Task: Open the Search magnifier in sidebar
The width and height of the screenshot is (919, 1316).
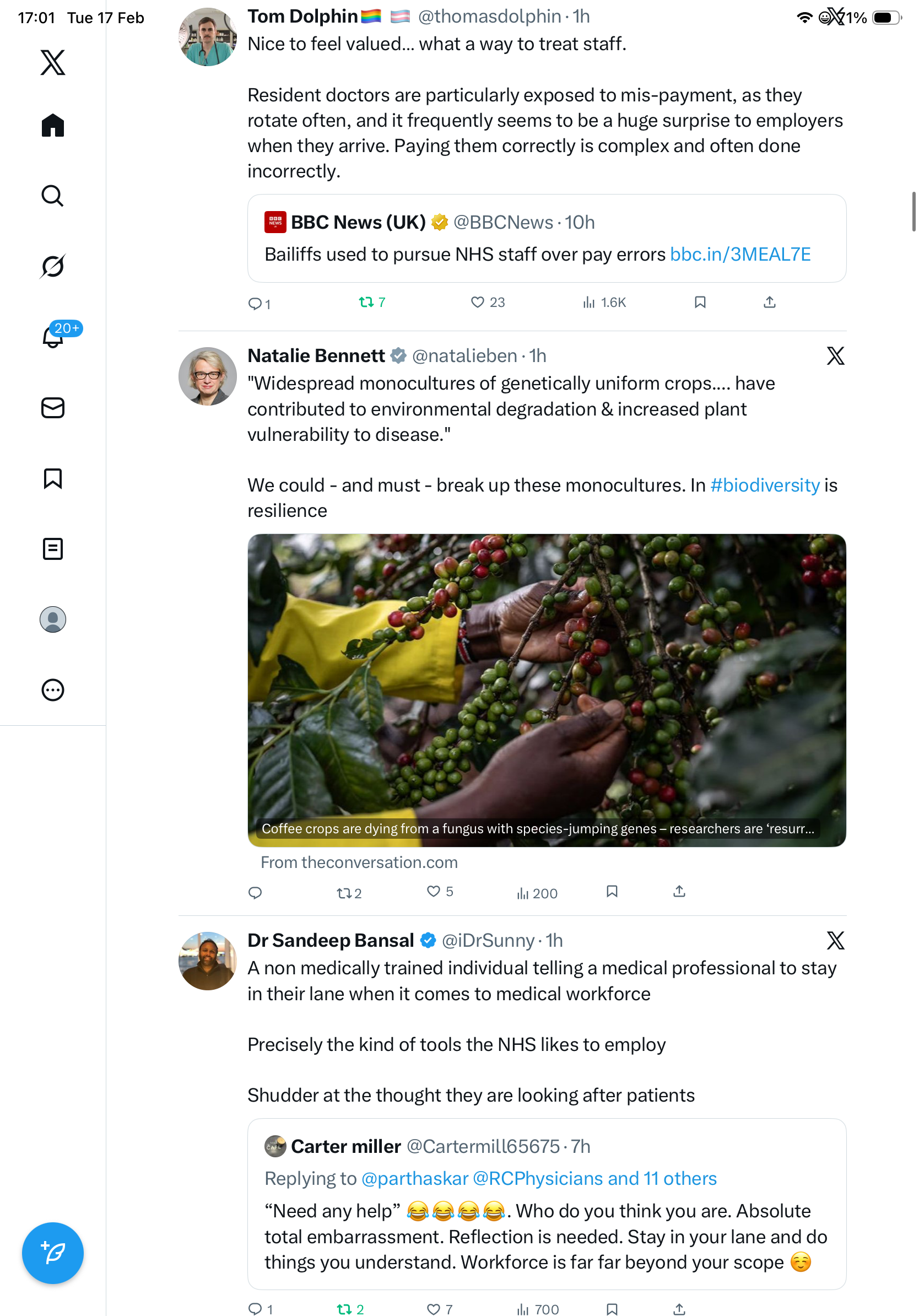Action: (53, 196)
